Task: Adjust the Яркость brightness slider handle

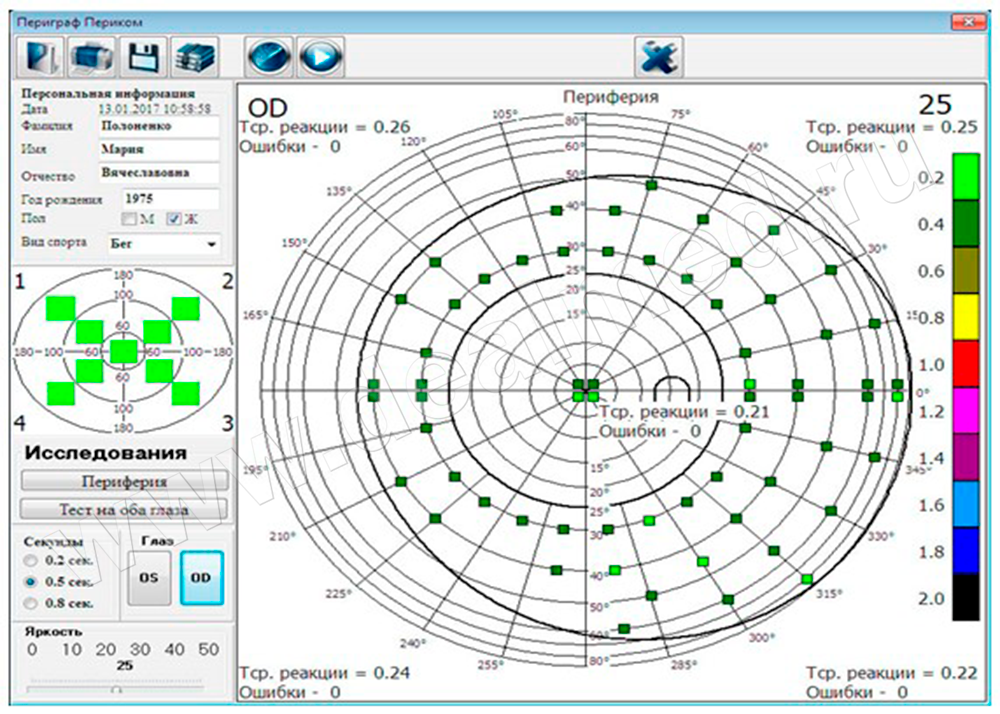Action: coord(116,690)
